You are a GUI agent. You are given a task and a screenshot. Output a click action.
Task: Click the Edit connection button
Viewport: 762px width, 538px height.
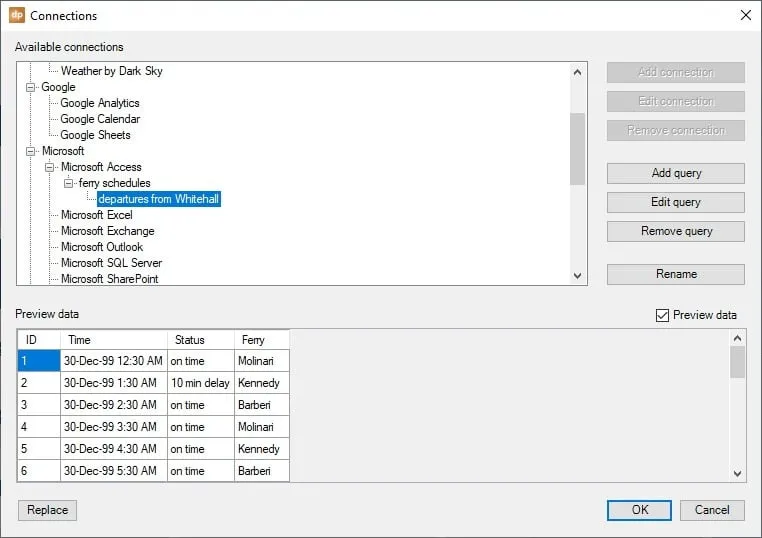click(x=675, y=101)
